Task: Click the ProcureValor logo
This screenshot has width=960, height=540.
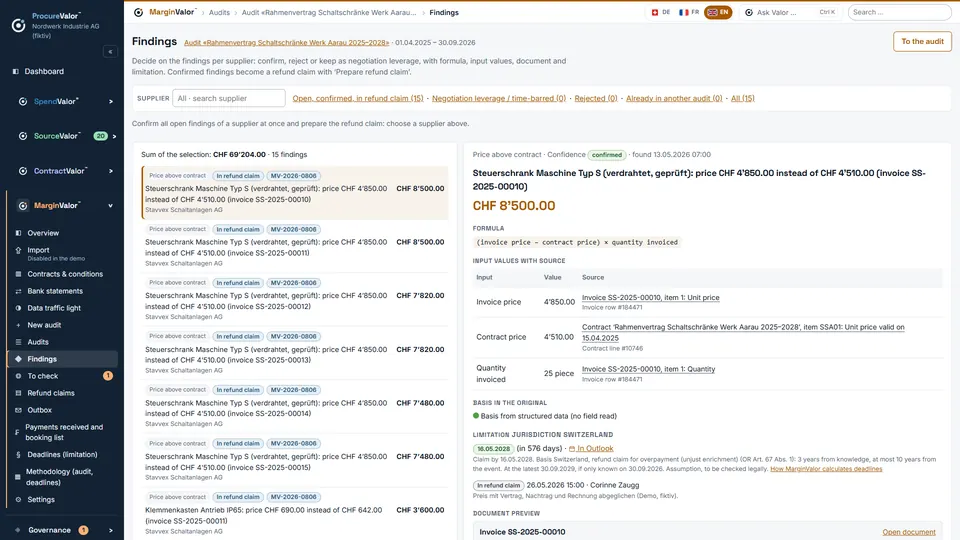Action: (x=18, y=25)
